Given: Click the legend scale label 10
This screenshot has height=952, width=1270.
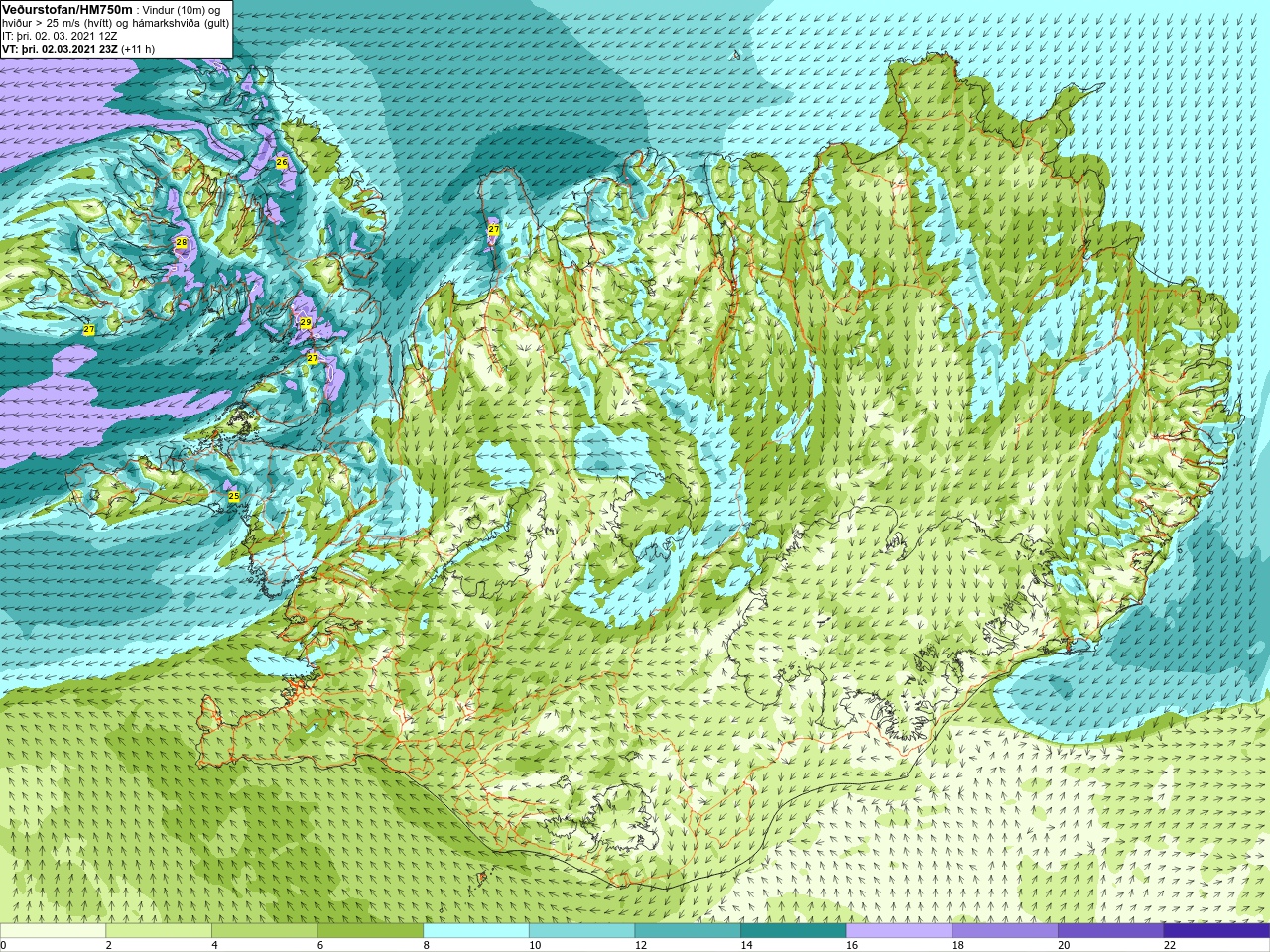Looking at the screenshot, I should click(x=535, y=945).
